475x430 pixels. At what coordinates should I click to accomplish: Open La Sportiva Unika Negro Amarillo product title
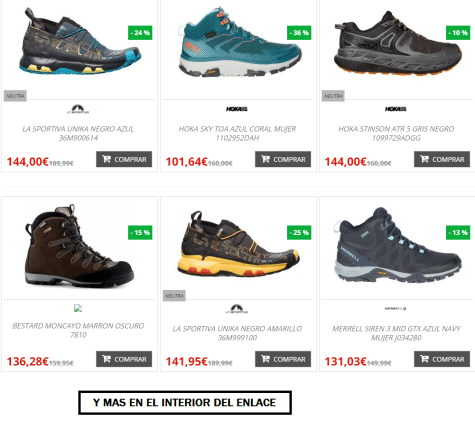coord(237,333)
